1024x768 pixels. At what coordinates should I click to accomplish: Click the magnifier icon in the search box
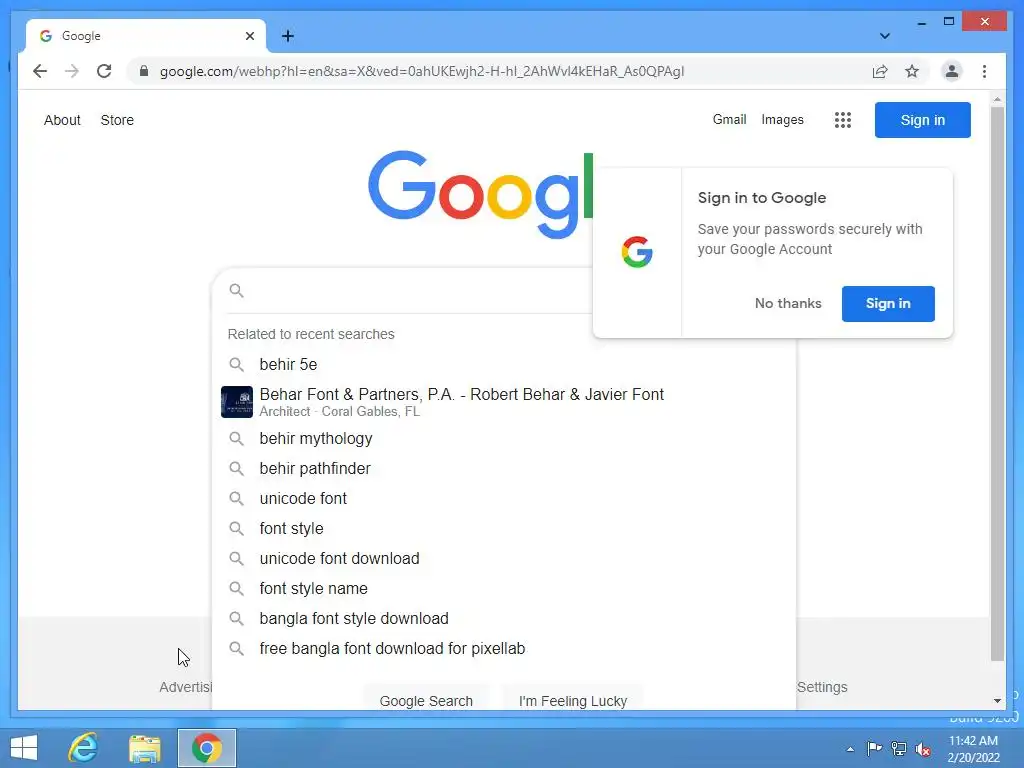[236, 291]
